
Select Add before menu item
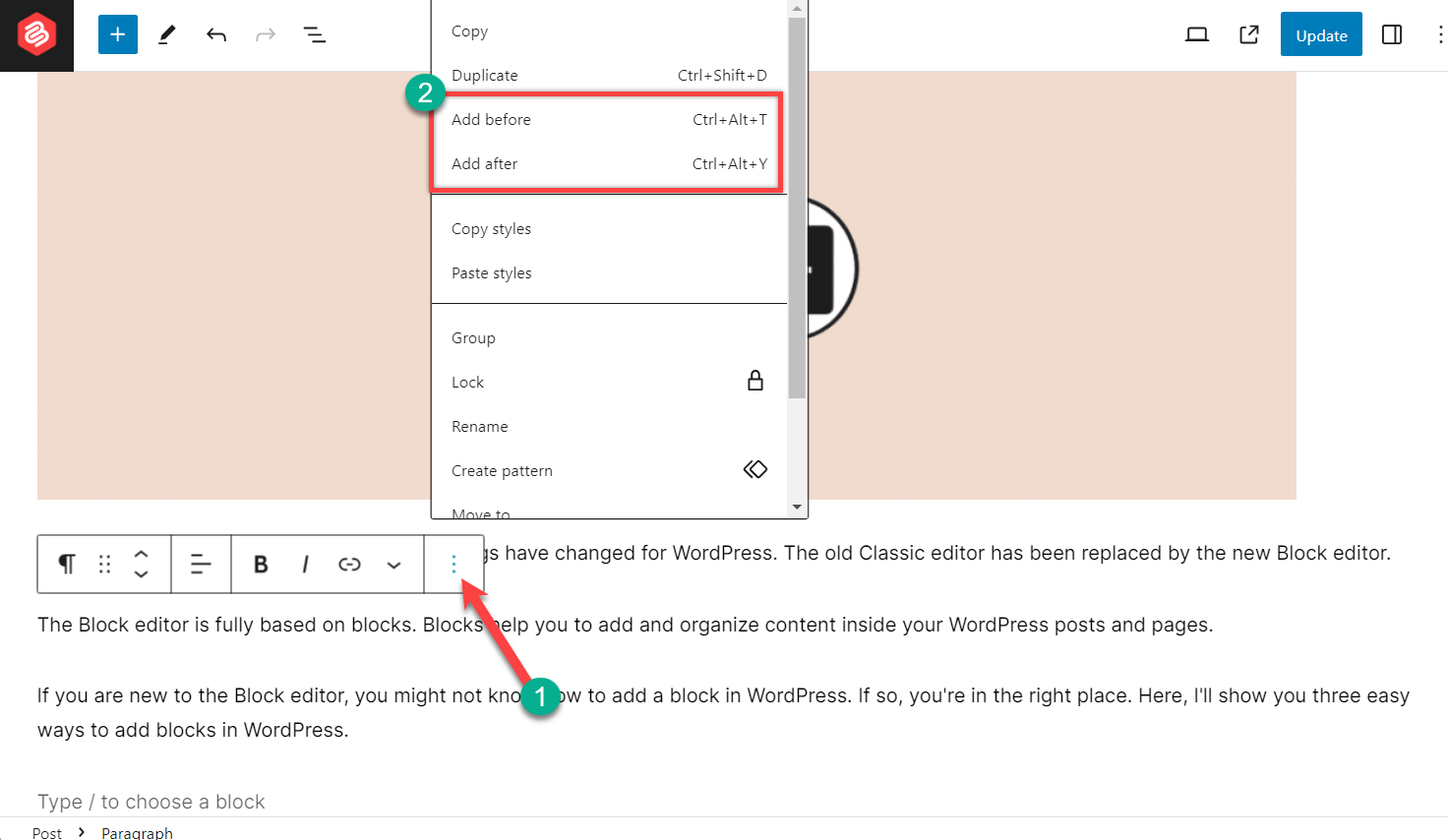[x=609, y=120]
